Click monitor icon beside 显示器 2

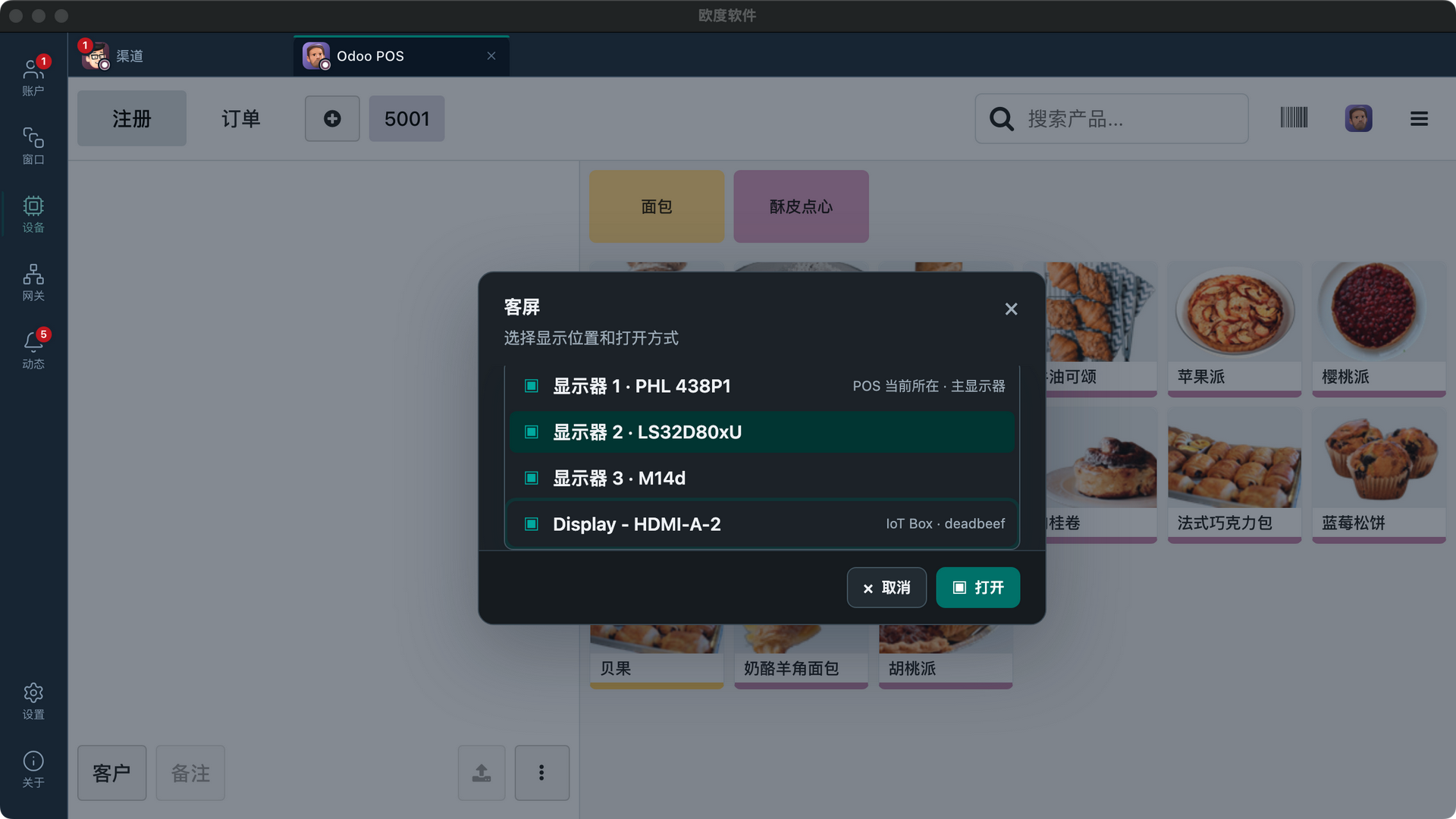[532, 432]
